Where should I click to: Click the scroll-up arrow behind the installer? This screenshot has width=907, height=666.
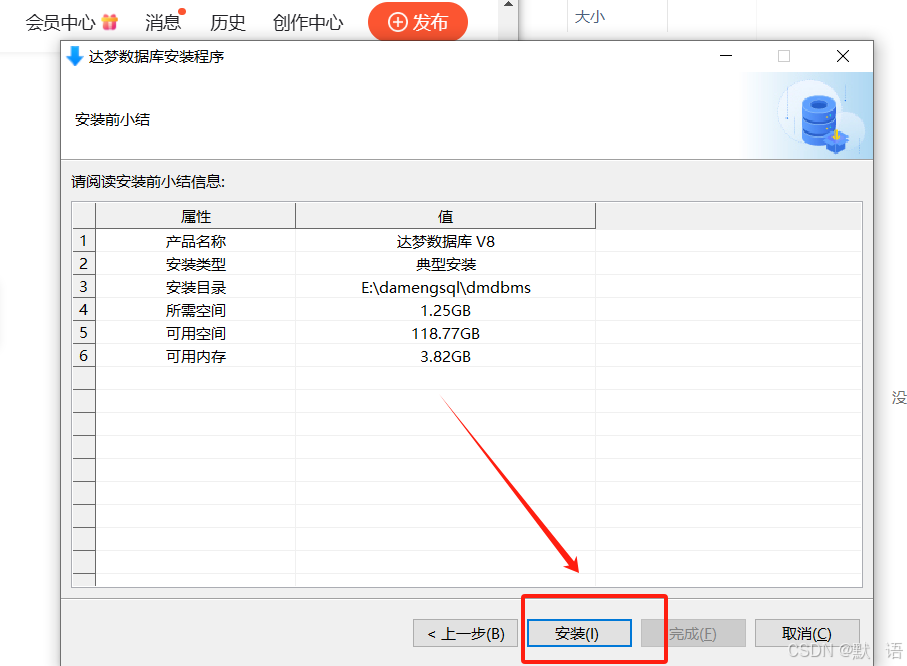click(508, 4)
